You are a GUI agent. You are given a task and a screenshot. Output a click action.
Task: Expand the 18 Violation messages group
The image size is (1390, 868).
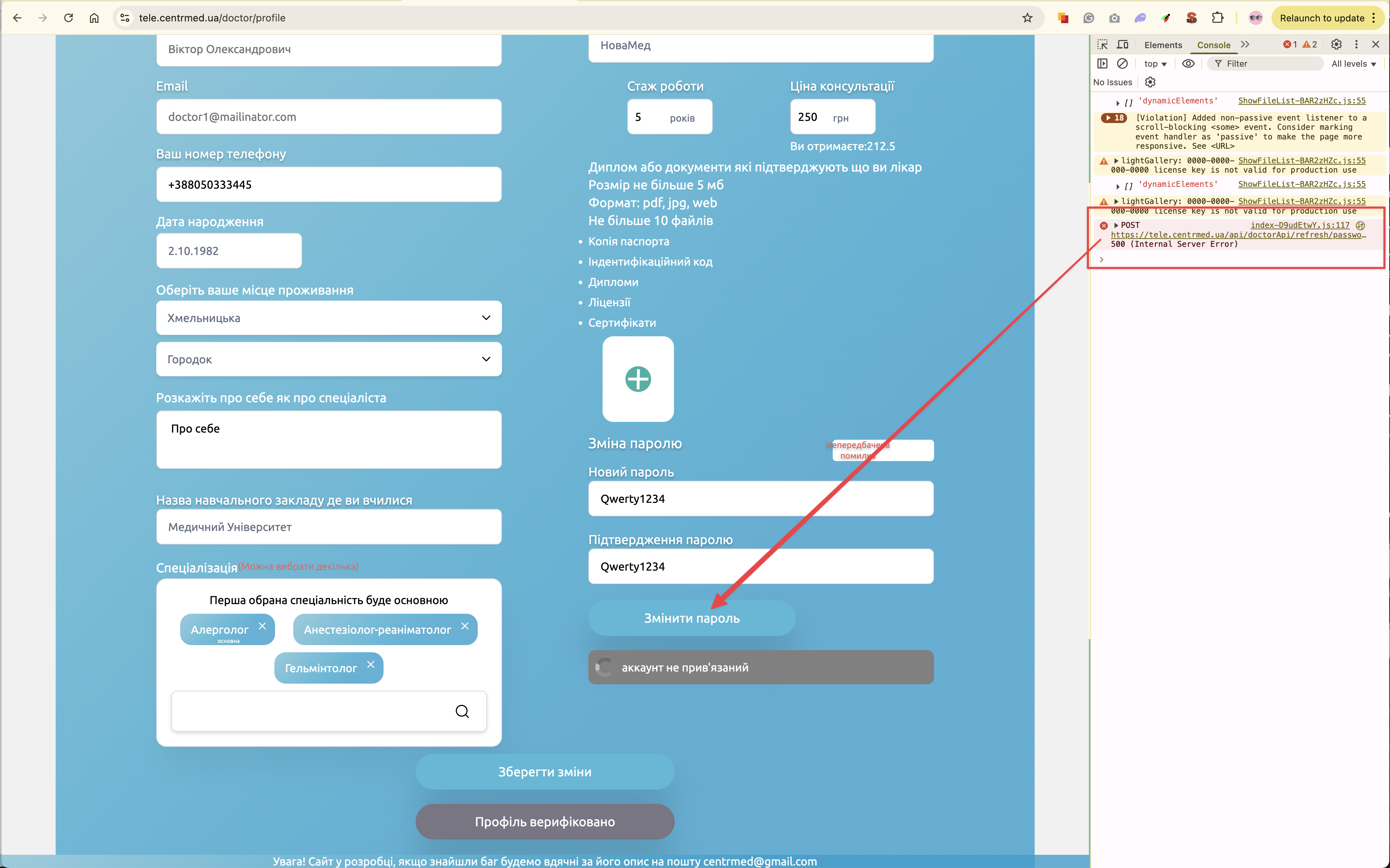coord(1113,118)
